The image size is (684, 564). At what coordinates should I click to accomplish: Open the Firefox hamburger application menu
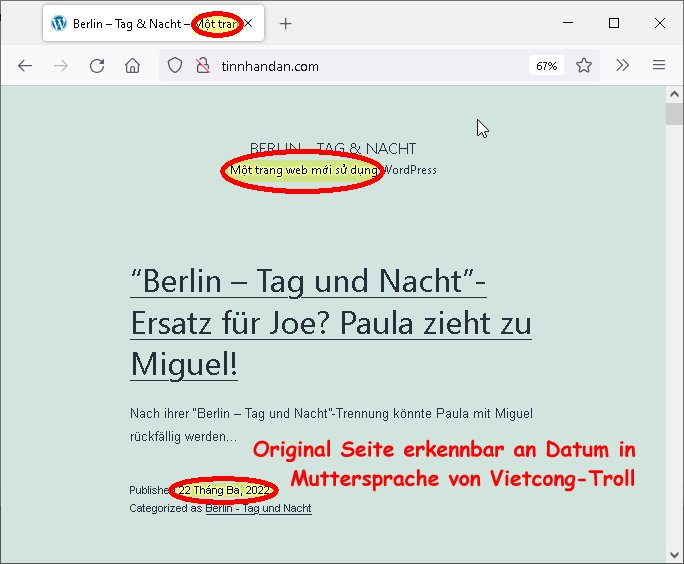point(658,66)
